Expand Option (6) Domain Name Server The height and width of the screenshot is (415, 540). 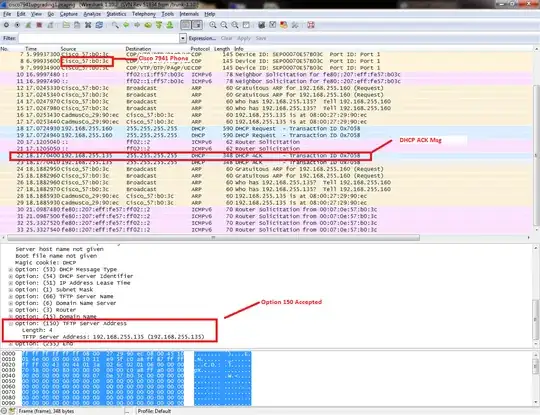tap(11, 303)
